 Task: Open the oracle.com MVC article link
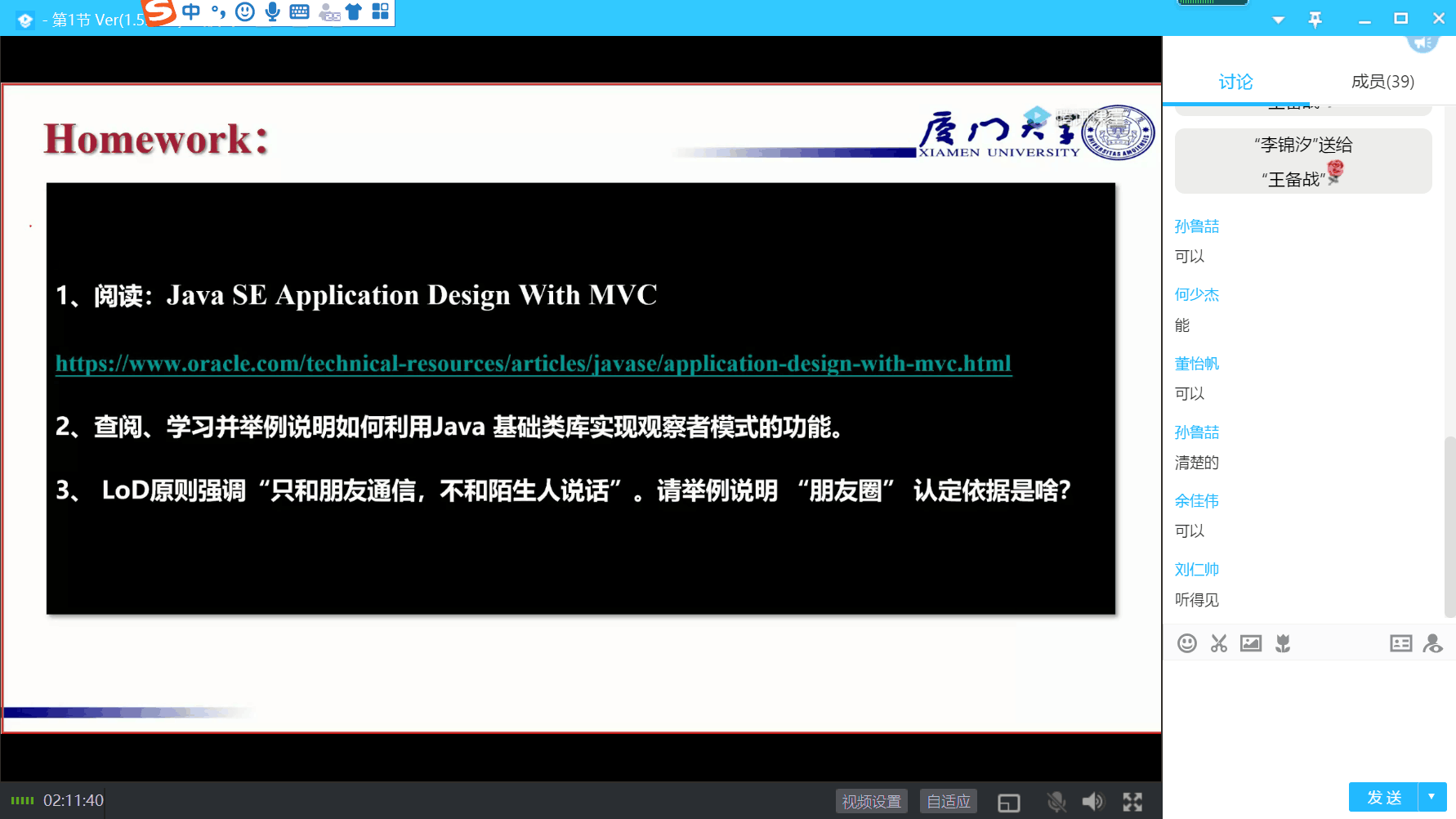point(534,364)
